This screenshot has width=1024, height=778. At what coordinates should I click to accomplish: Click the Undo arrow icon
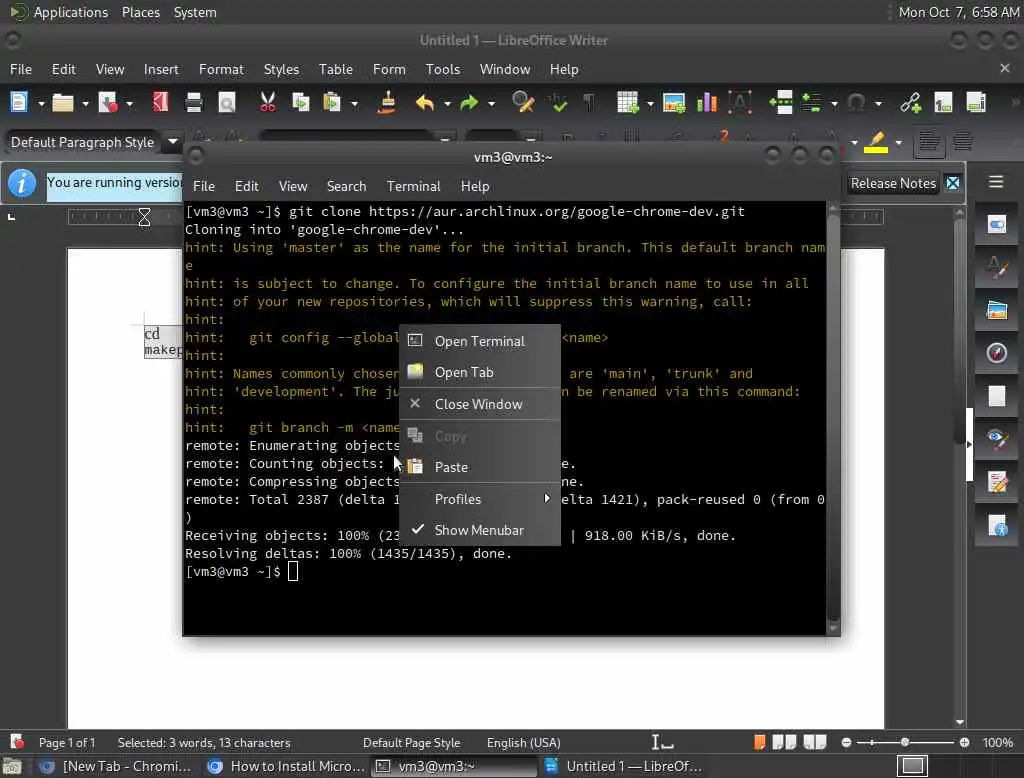424,103
